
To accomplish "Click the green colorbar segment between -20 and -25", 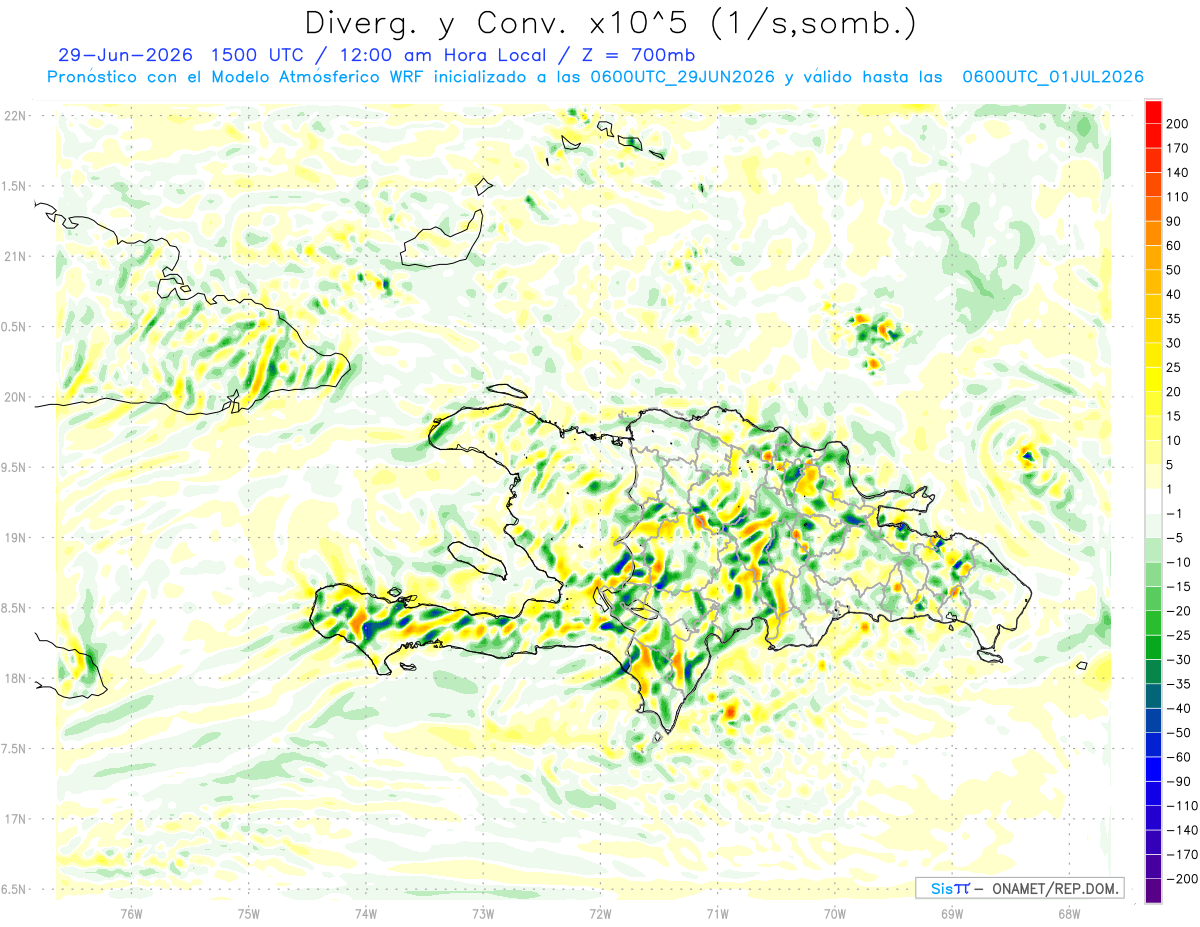I will (1153, 624).
